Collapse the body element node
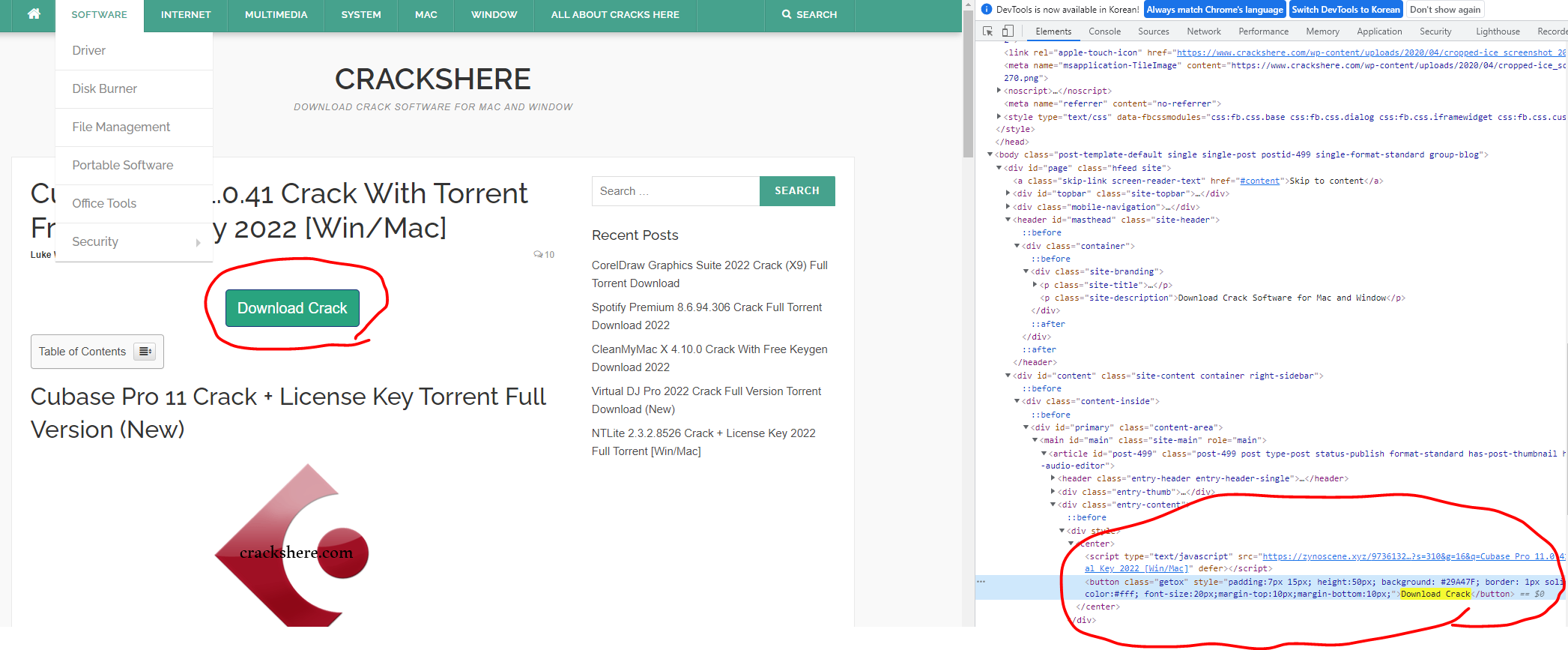 click(x=990, y=154)
